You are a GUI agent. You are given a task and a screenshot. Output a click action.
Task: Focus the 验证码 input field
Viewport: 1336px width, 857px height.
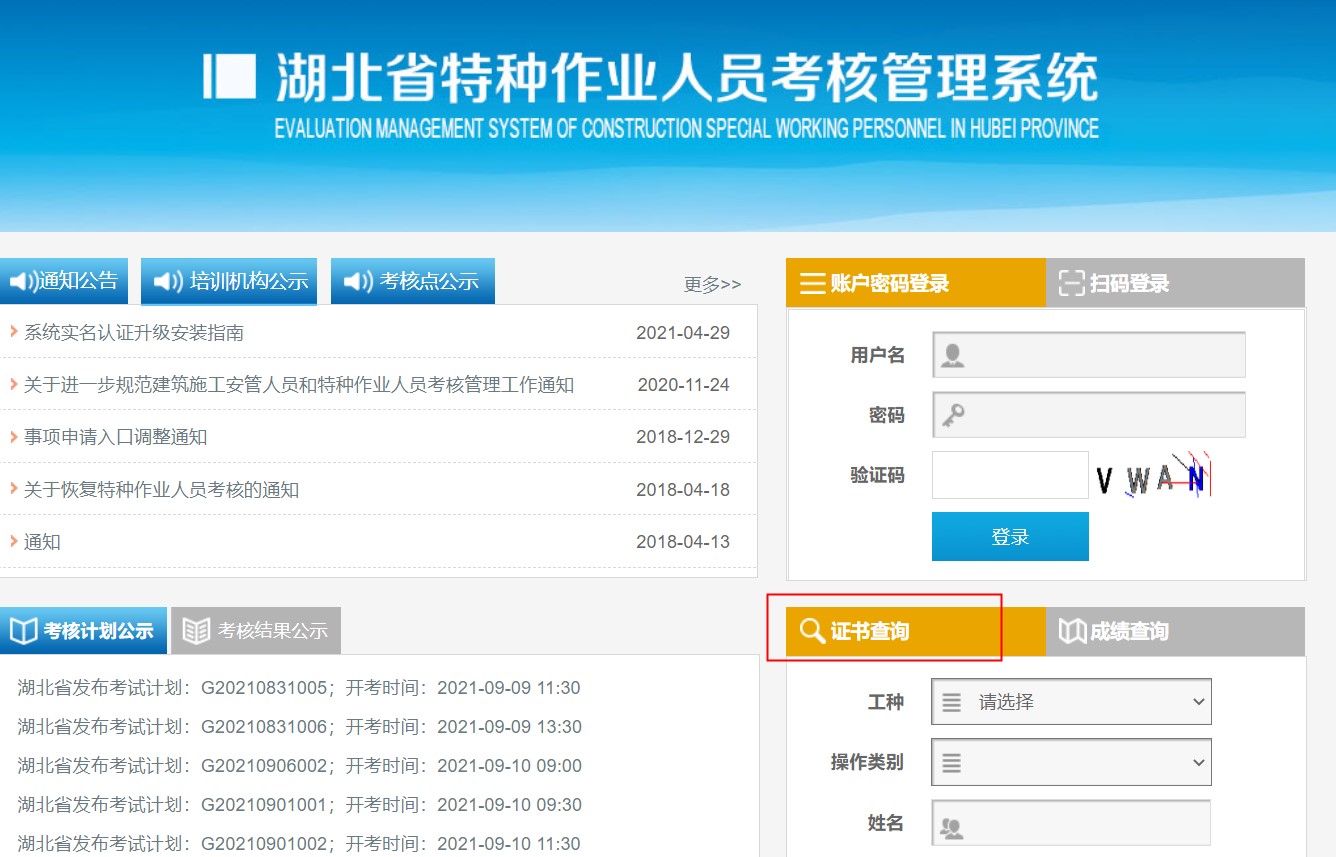[x=1010, y=475]
